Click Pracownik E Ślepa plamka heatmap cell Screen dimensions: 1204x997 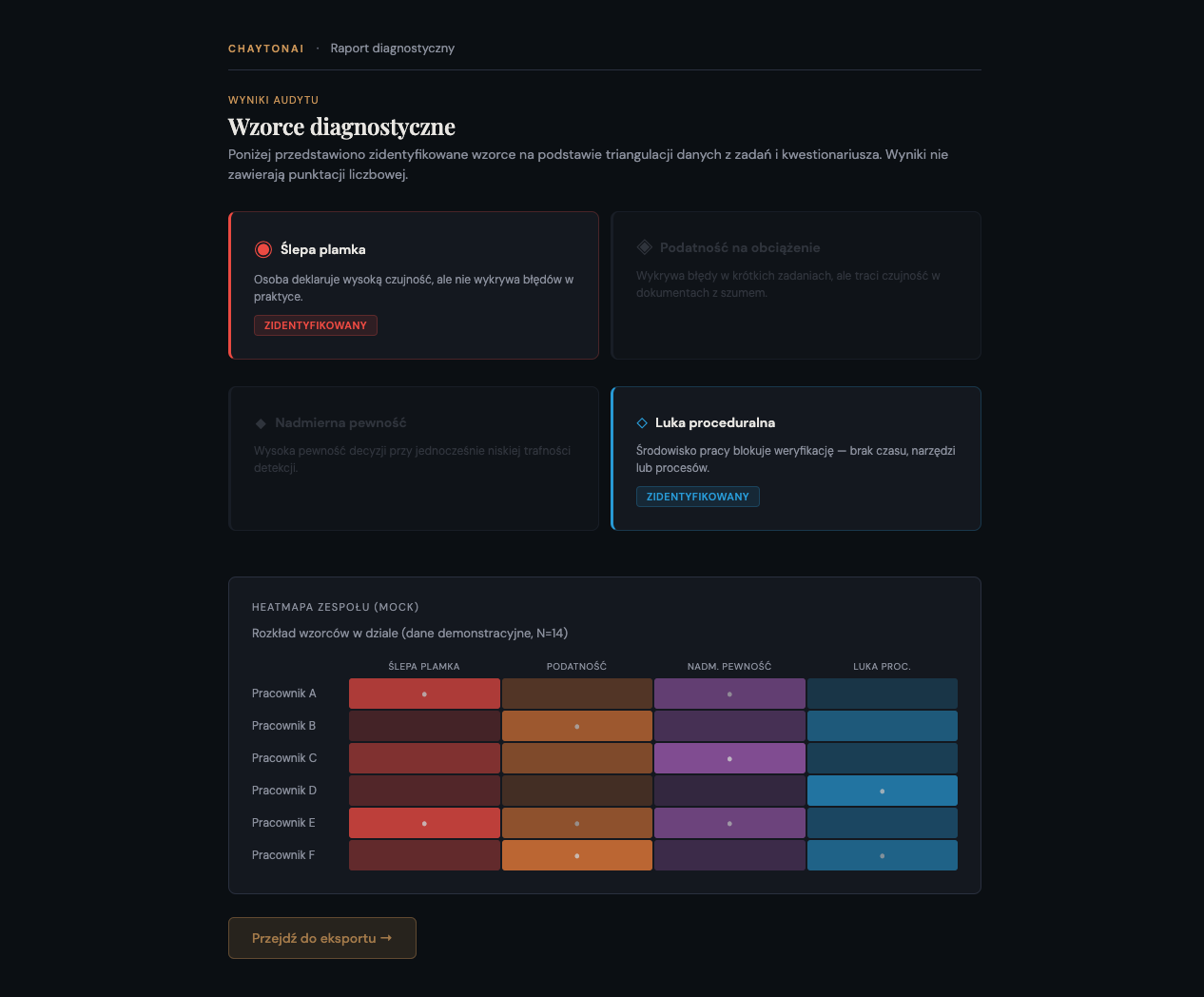click(x=424, y=823)
